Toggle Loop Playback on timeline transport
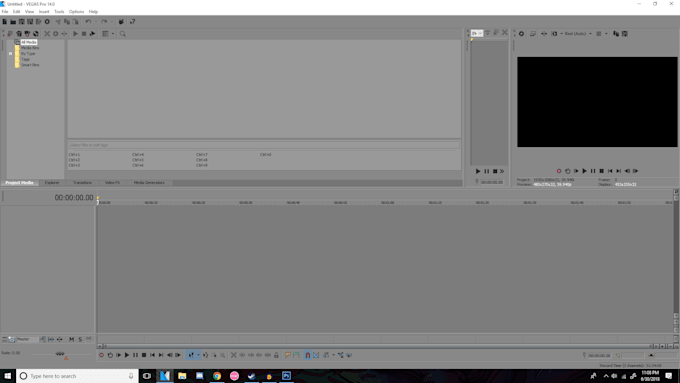 [110, 355]
